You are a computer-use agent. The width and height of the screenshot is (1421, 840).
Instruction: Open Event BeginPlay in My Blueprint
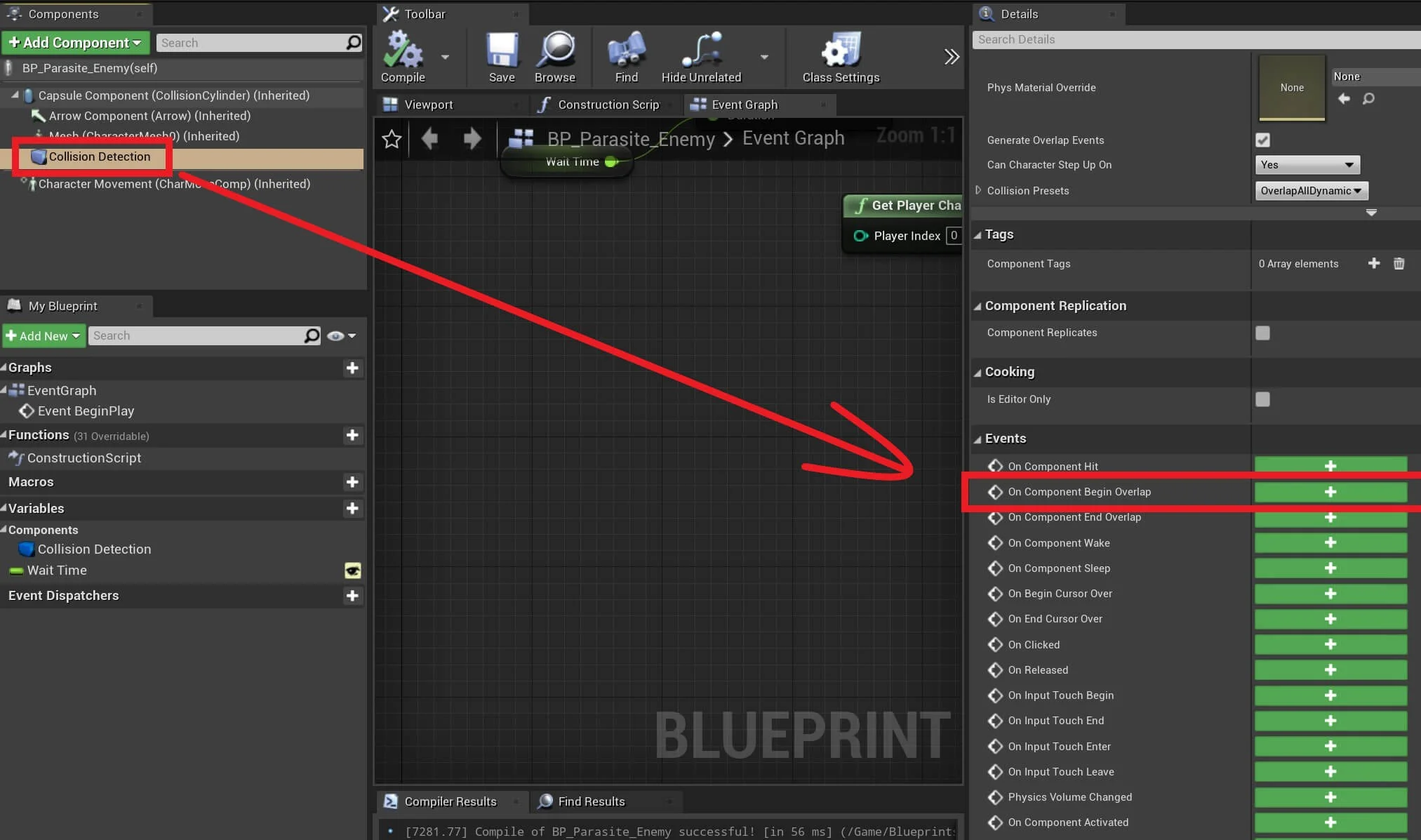click(x=86, y=411)
